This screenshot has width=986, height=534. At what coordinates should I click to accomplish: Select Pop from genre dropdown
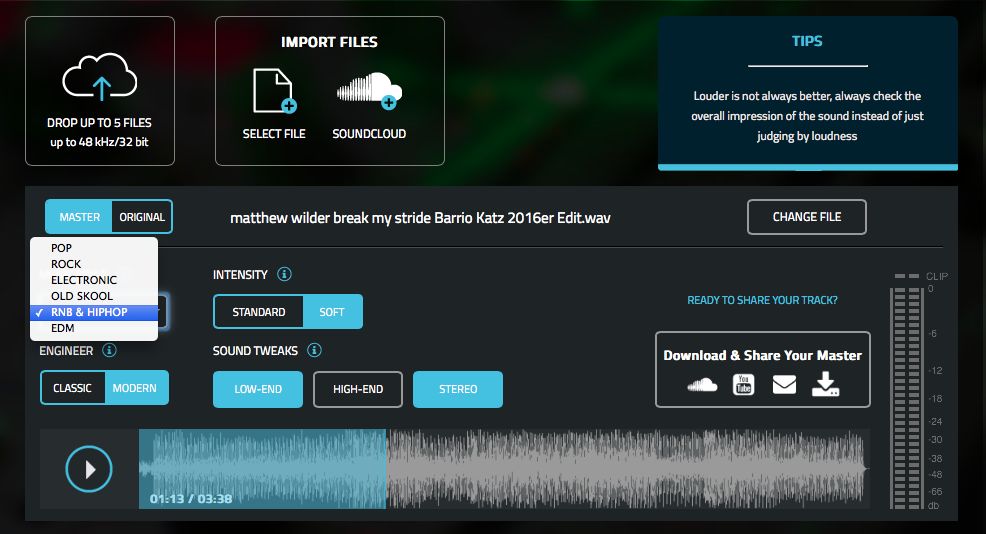point(62,248)
